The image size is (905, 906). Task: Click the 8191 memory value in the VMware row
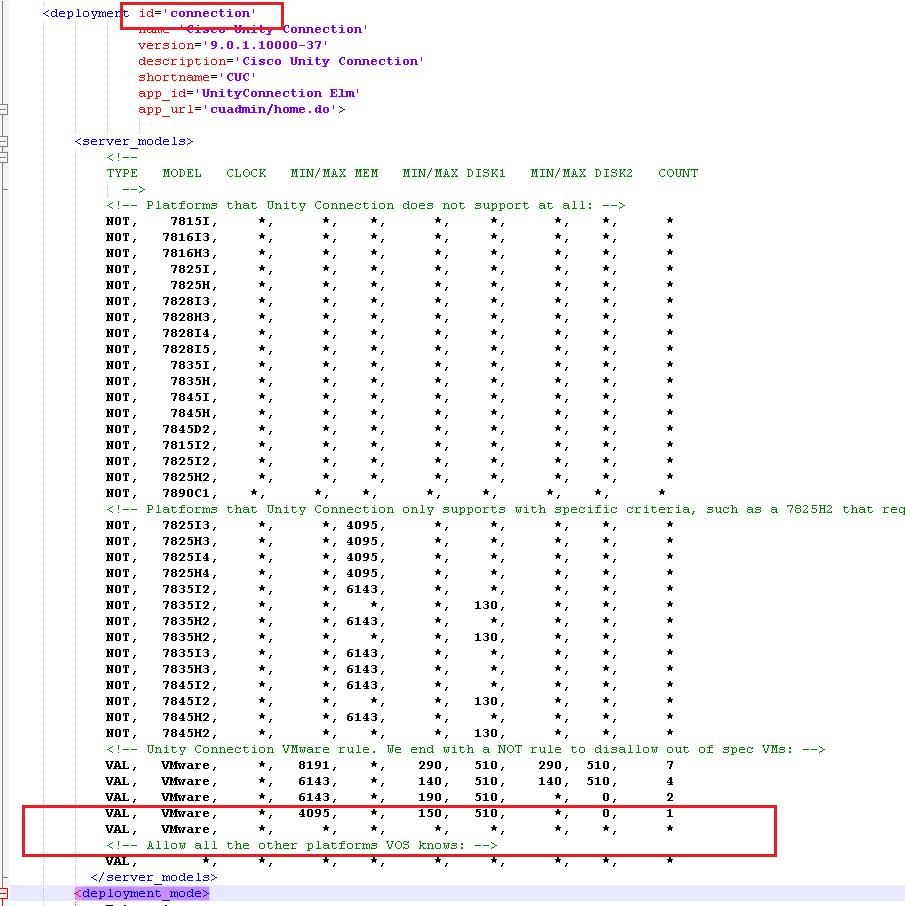[x=314, y=766]
